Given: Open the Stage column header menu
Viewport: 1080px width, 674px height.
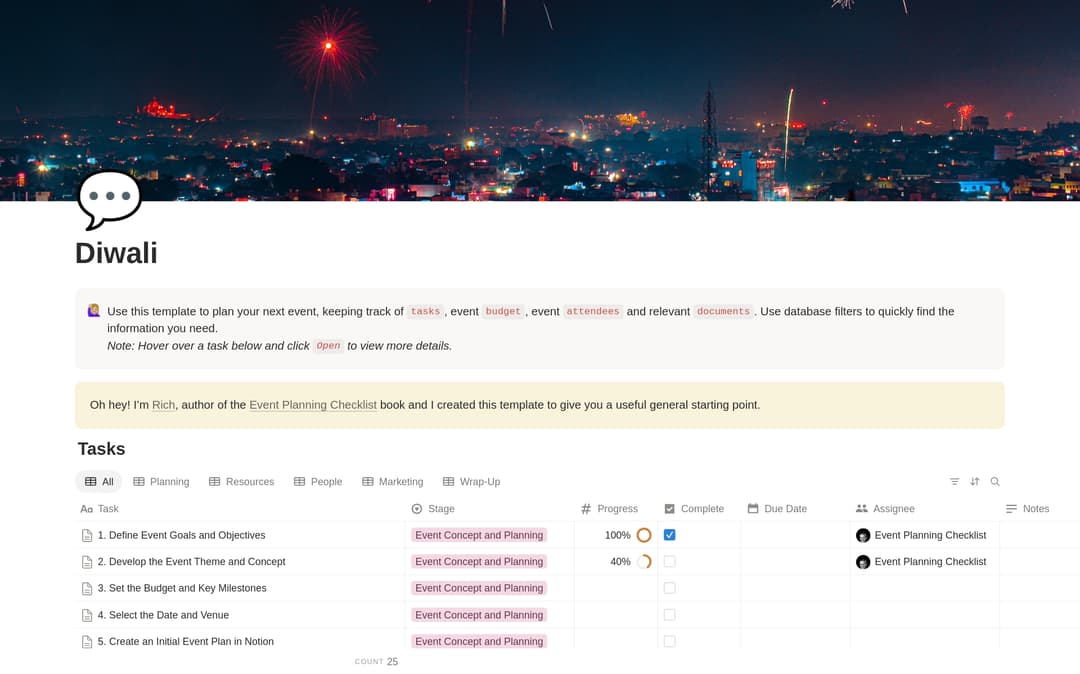Looking at the screenshot, I should [490, 509].
